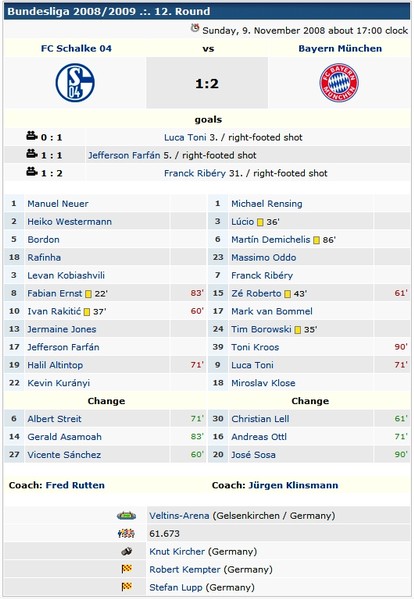This screenshot has height=599, width=414.
Task: Click the clock icon beside match date
Action: [195, 28]
